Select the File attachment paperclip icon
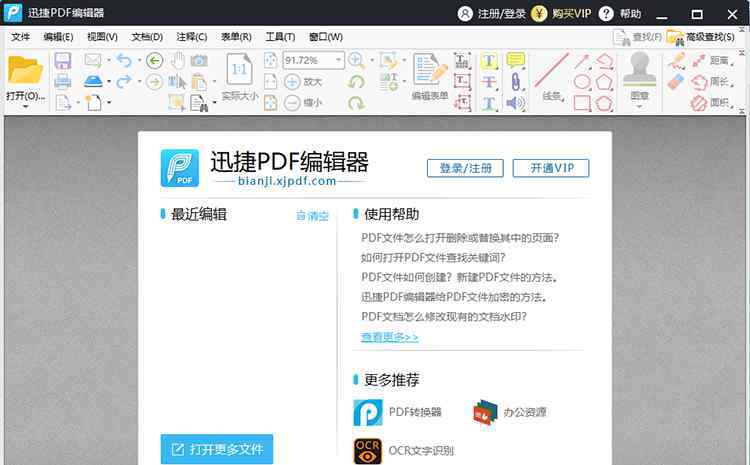Screen dimensions: 750x465 [x=515, y=82]
